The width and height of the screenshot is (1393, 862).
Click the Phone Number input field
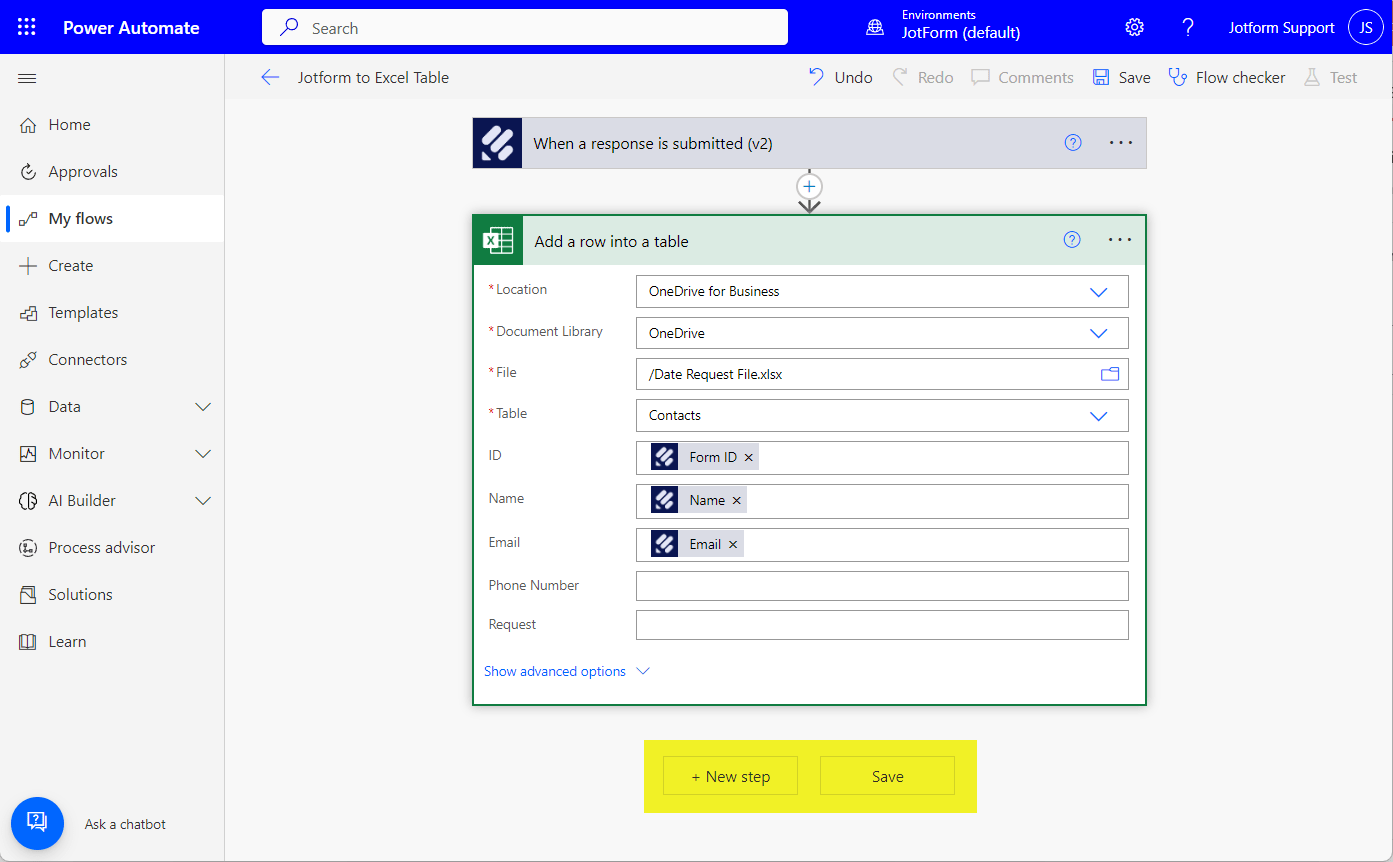tap(881, 586)
